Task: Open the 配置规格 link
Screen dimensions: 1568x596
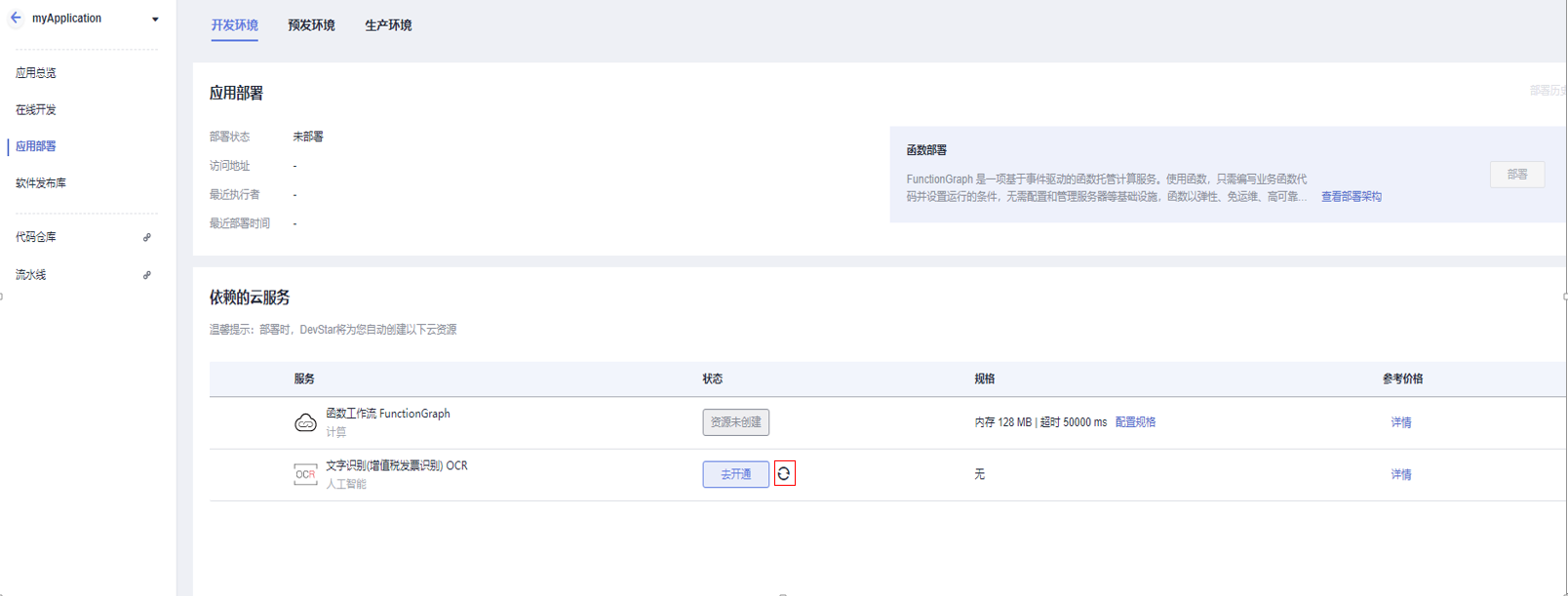Action: click(x=1135, y=422)
